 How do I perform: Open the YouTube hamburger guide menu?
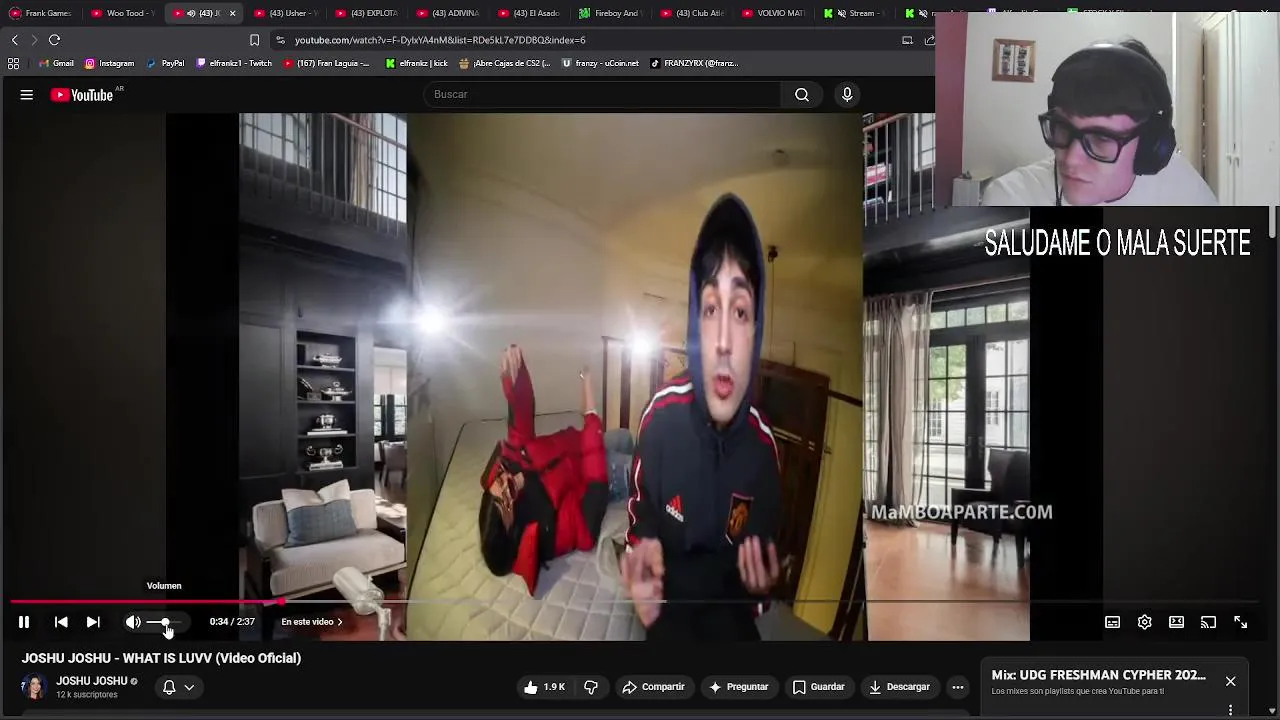[x=27, y=95]
